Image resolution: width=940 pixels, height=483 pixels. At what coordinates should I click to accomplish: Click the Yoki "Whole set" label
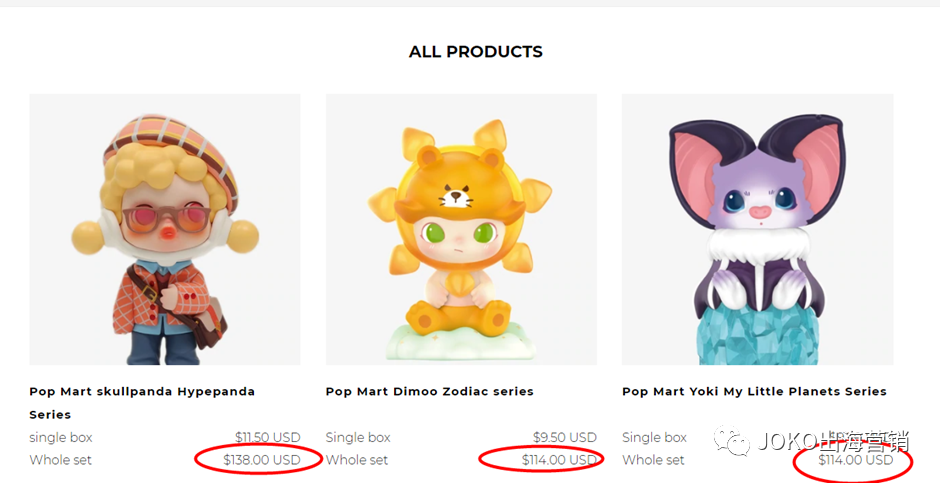coord(653,460)
